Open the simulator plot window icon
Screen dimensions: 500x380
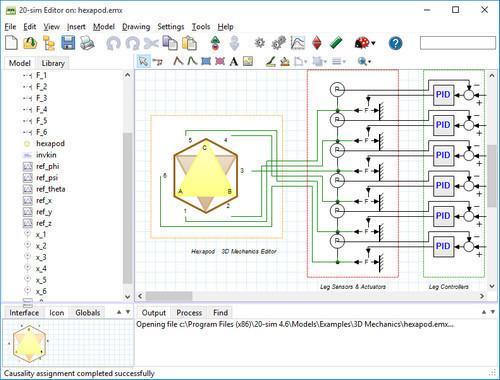pos(298,43)
